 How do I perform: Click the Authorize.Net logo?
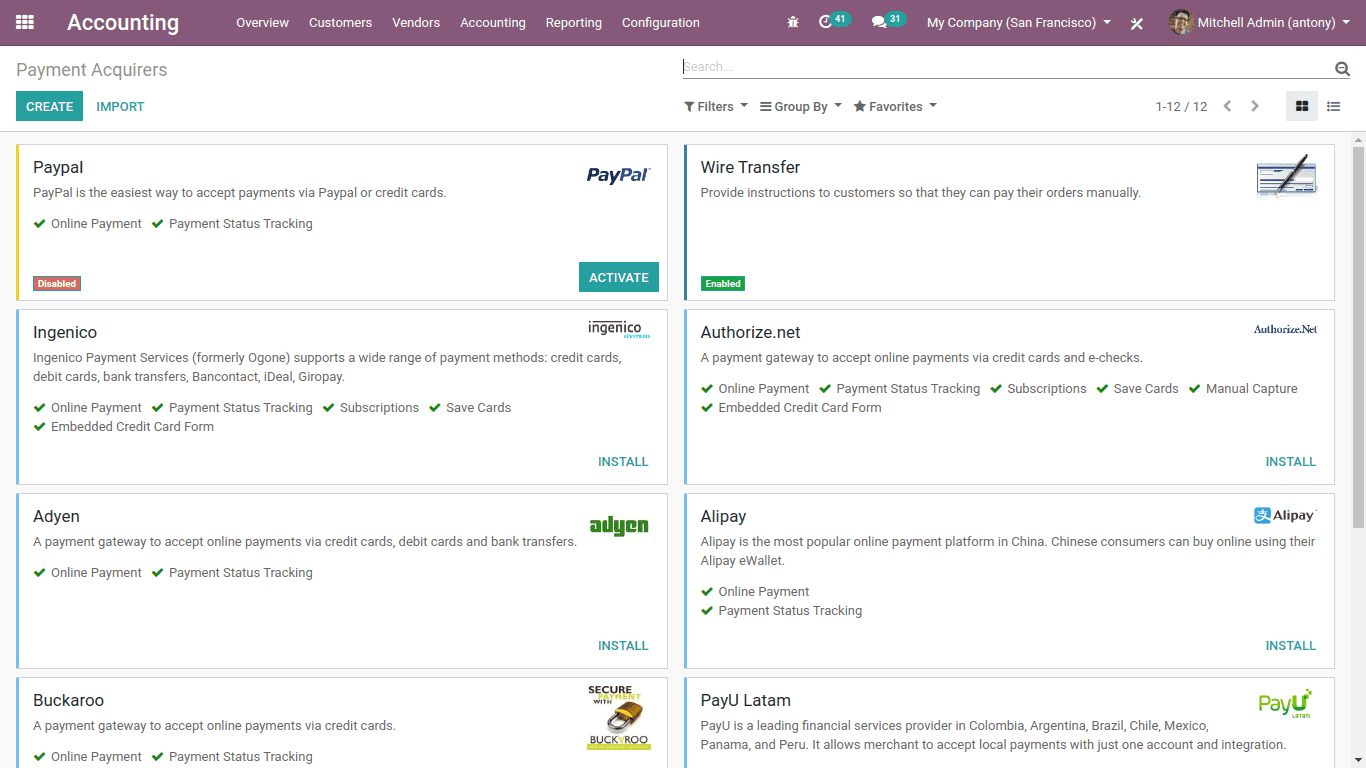1286,329
